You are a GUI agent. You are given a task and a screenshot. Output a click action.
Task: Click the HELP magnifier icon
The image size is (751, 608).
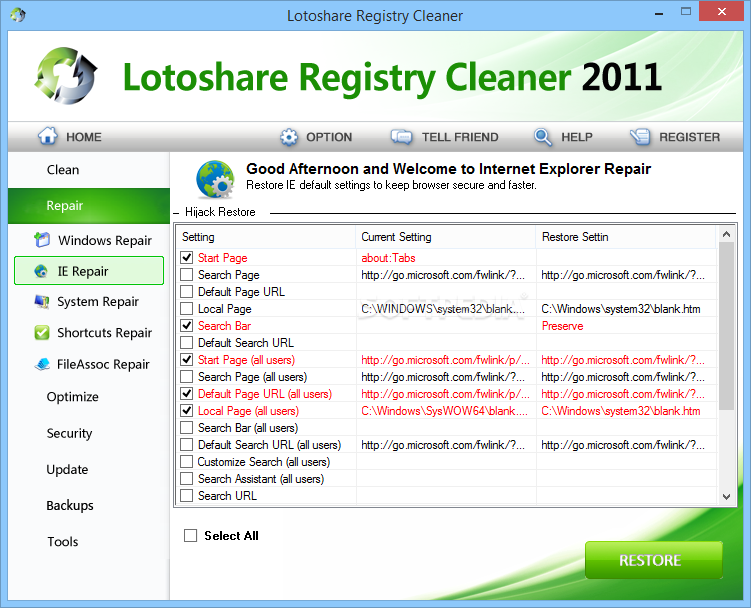click(x=543, y=137)
